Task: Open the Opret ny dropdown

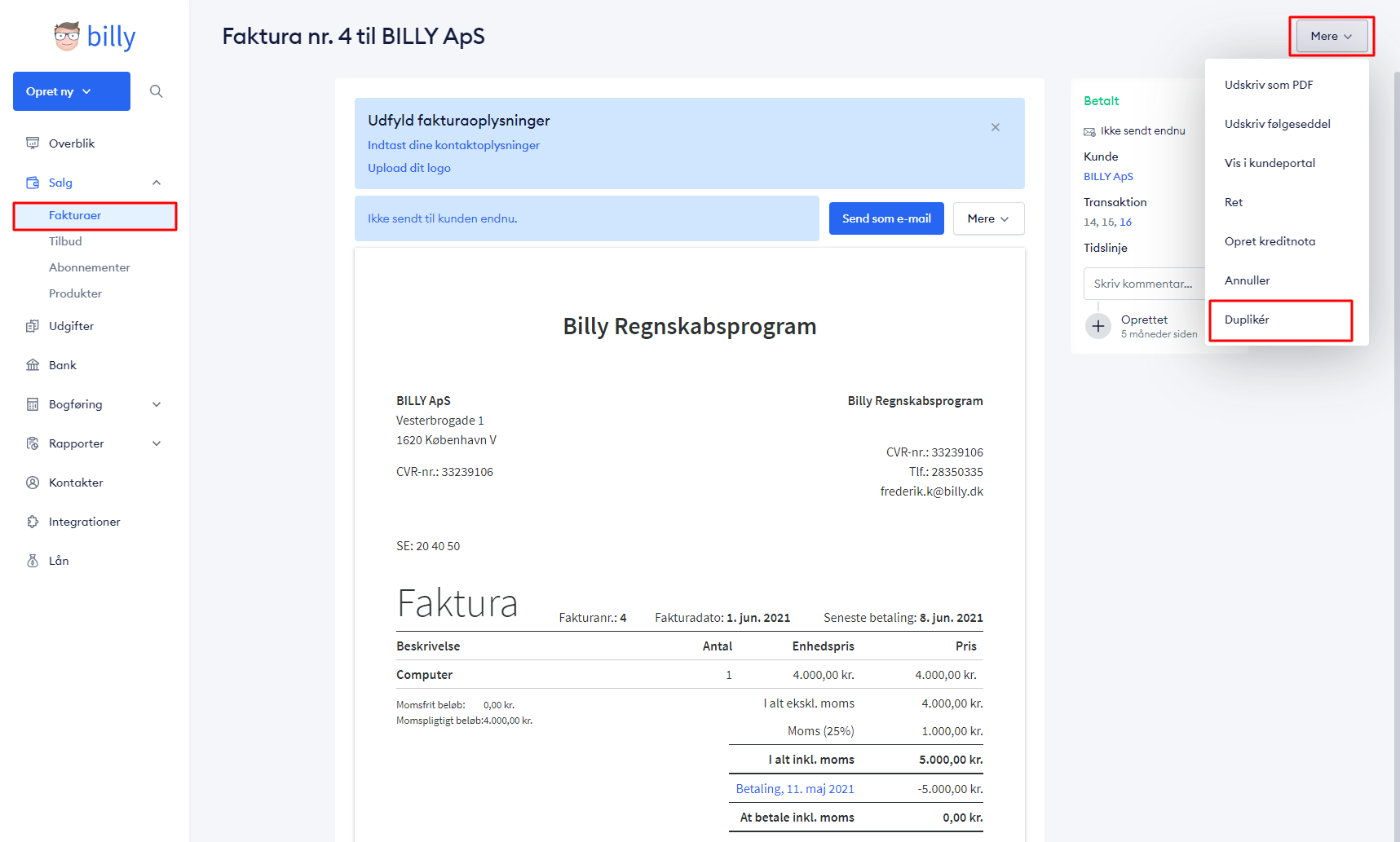Action: [72, 91]
